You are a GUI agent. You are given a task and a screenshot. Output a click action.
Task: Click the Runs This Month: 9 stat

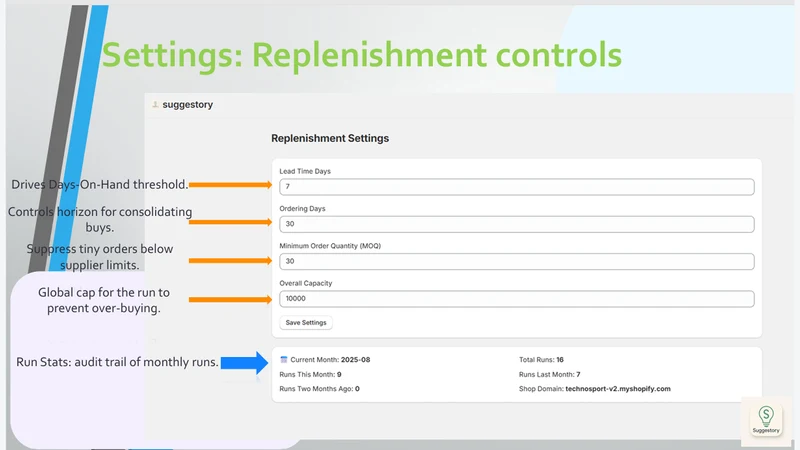coord(310,374)
